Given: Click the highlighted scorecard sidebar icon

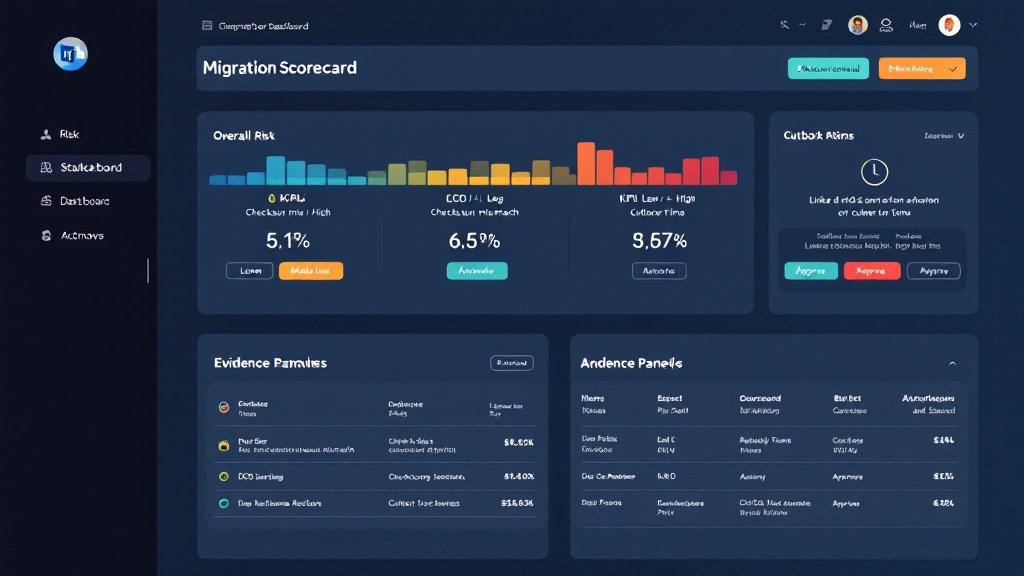Looking at the screenshot, I should coord(46,168).
